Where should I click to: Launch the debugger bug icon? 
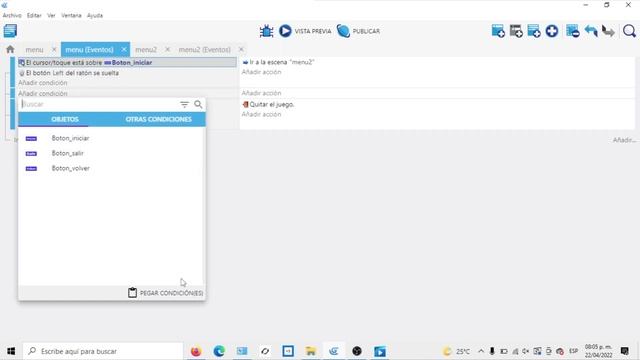tap(267, 31)
